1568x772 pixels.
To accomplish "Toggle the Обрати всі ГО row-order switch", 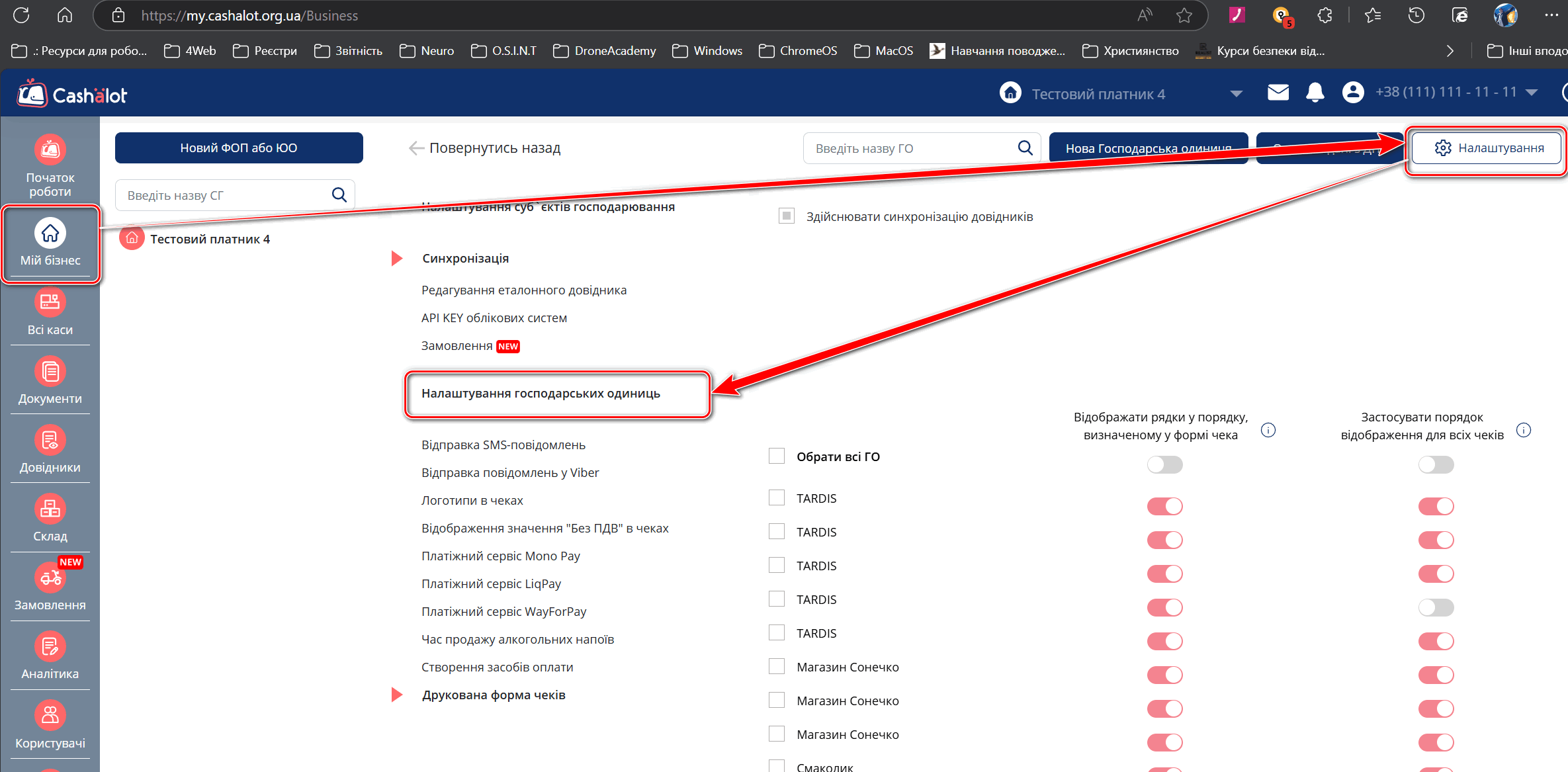I will tap(1164, 465).
